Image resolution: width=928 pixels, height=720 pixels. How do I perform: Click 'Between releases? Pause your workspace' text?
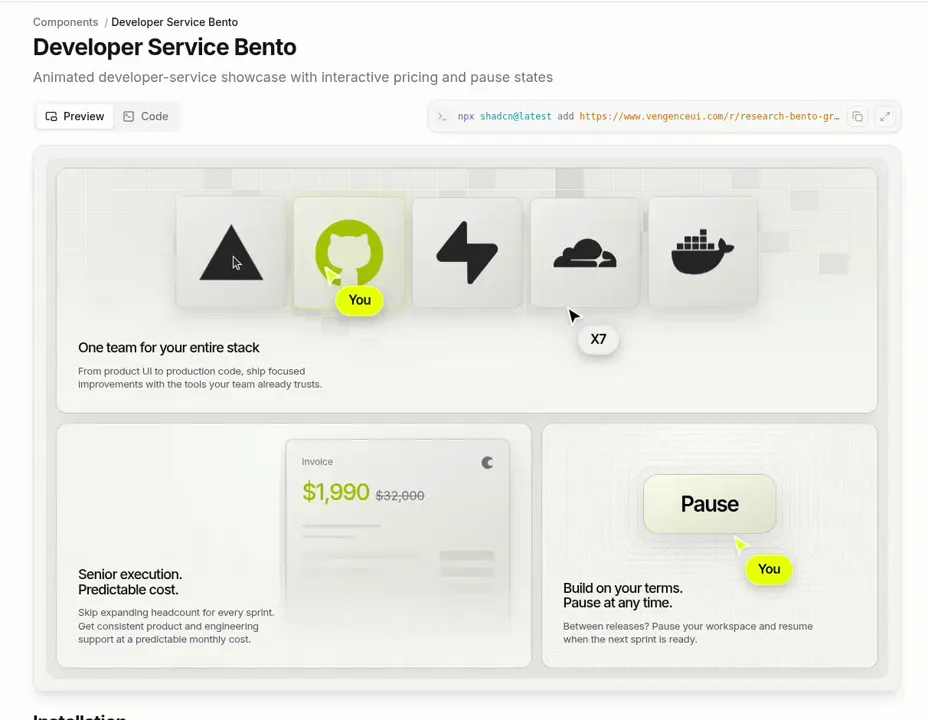pyautogui.click(x=688, y=632)
